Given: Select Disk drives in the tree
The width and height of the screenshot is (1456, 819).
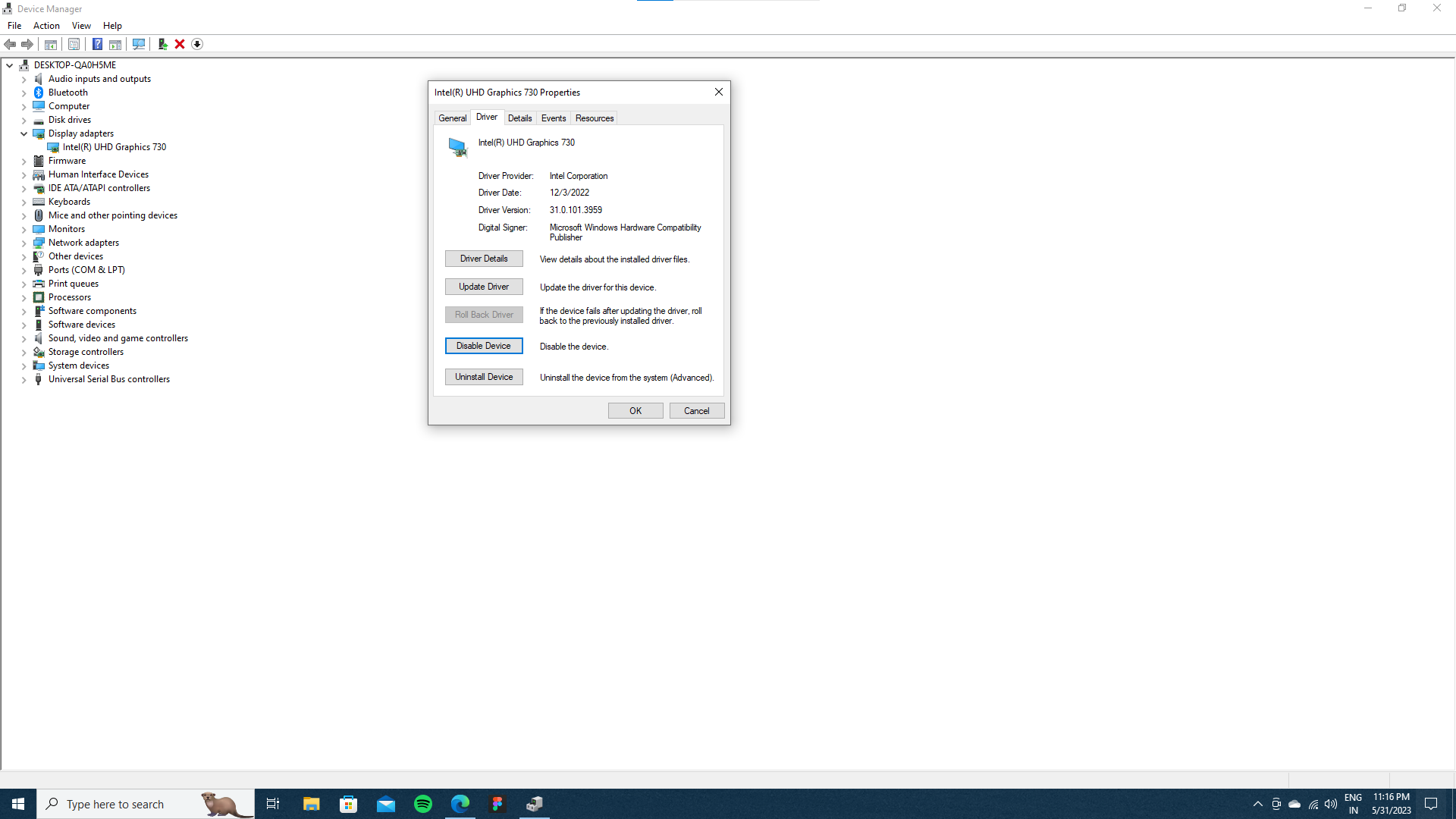Looking at the screenshot, I should click(x=69, y=120).
